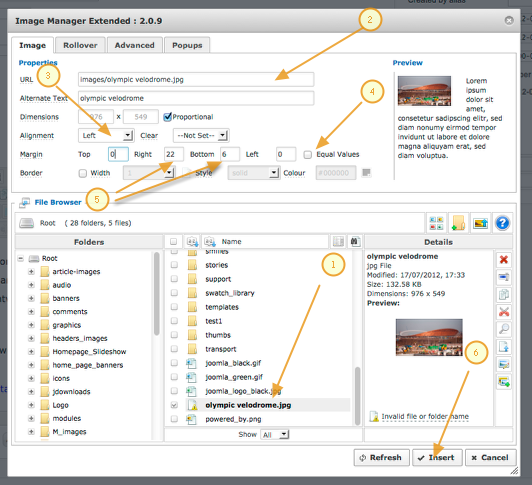The image size is (532, 485).
Task: Click the File Browser monitor icon
Action: (24, 202)
